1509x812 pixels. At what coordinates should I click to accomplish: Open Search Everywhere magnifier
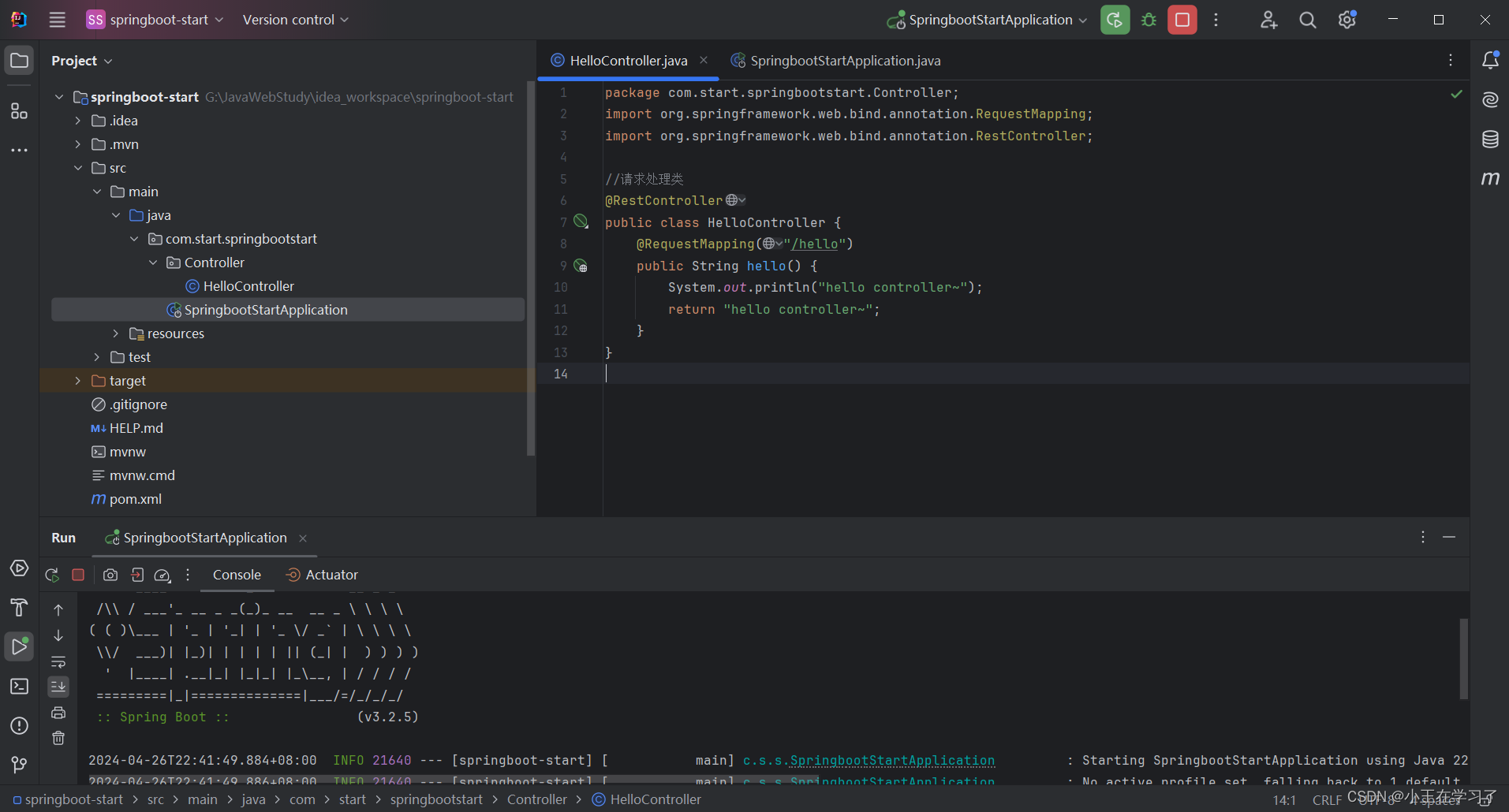click(x=1307, y=20)
